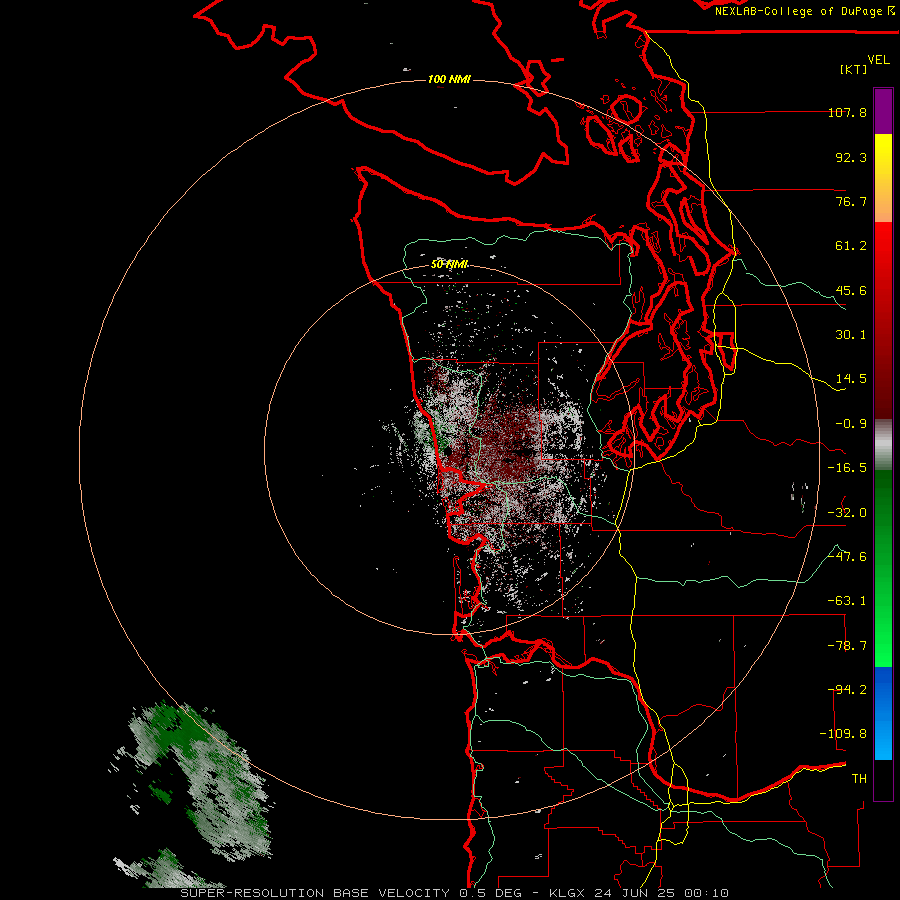Click the 107.8 value on velocity scale
Screen dimensions: 900x900
(847, 112)
